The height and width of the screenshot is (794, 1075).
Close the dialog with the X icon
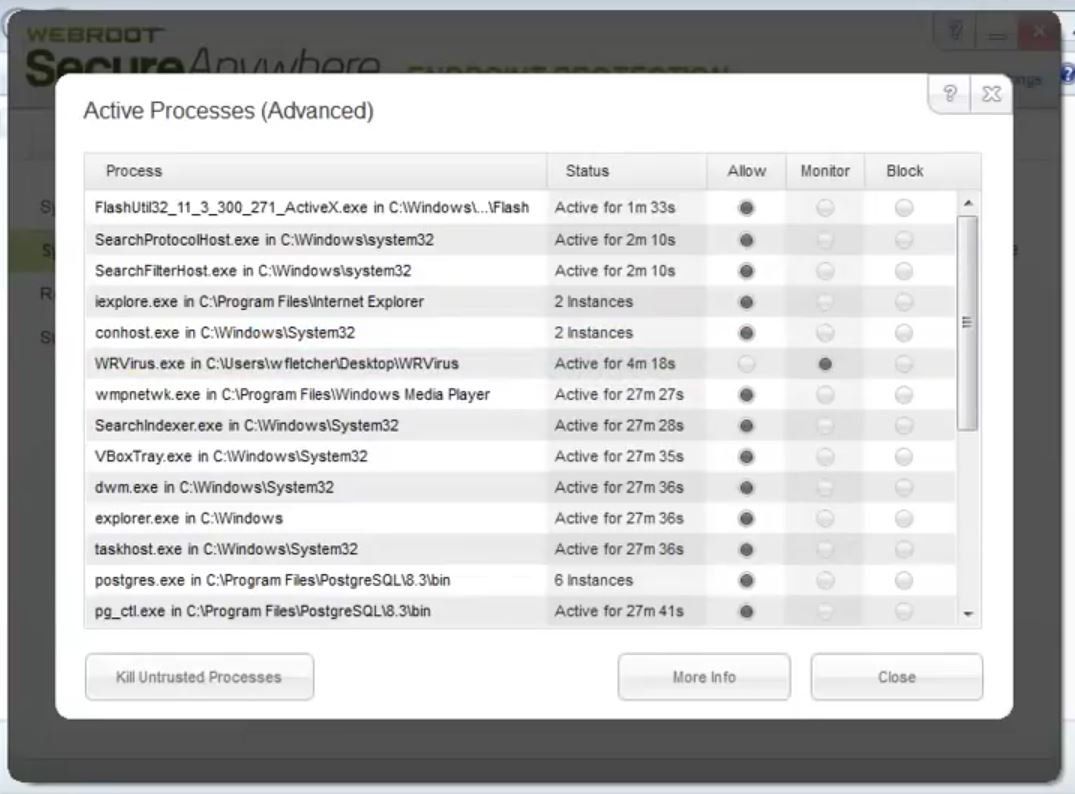[x=991, y=94]
